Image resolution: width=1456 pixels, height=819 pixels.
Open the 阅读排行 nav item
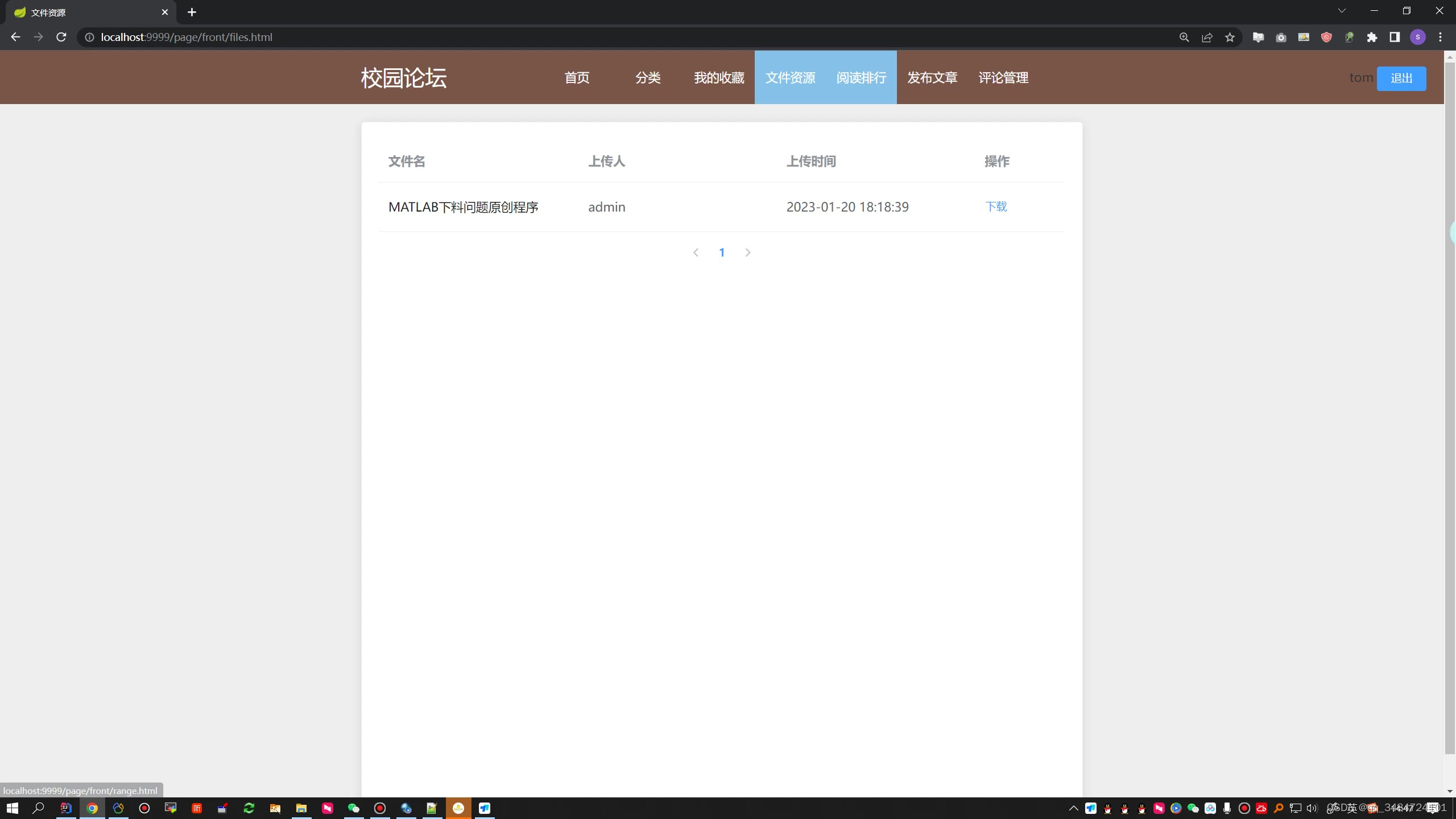861,77
